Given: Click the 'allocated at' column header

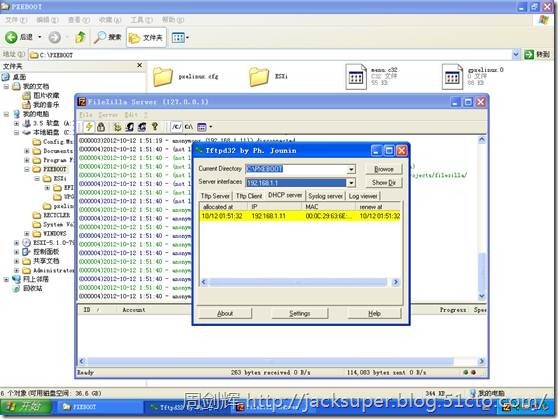Looking at the screenshot, I should click(223, 206).
